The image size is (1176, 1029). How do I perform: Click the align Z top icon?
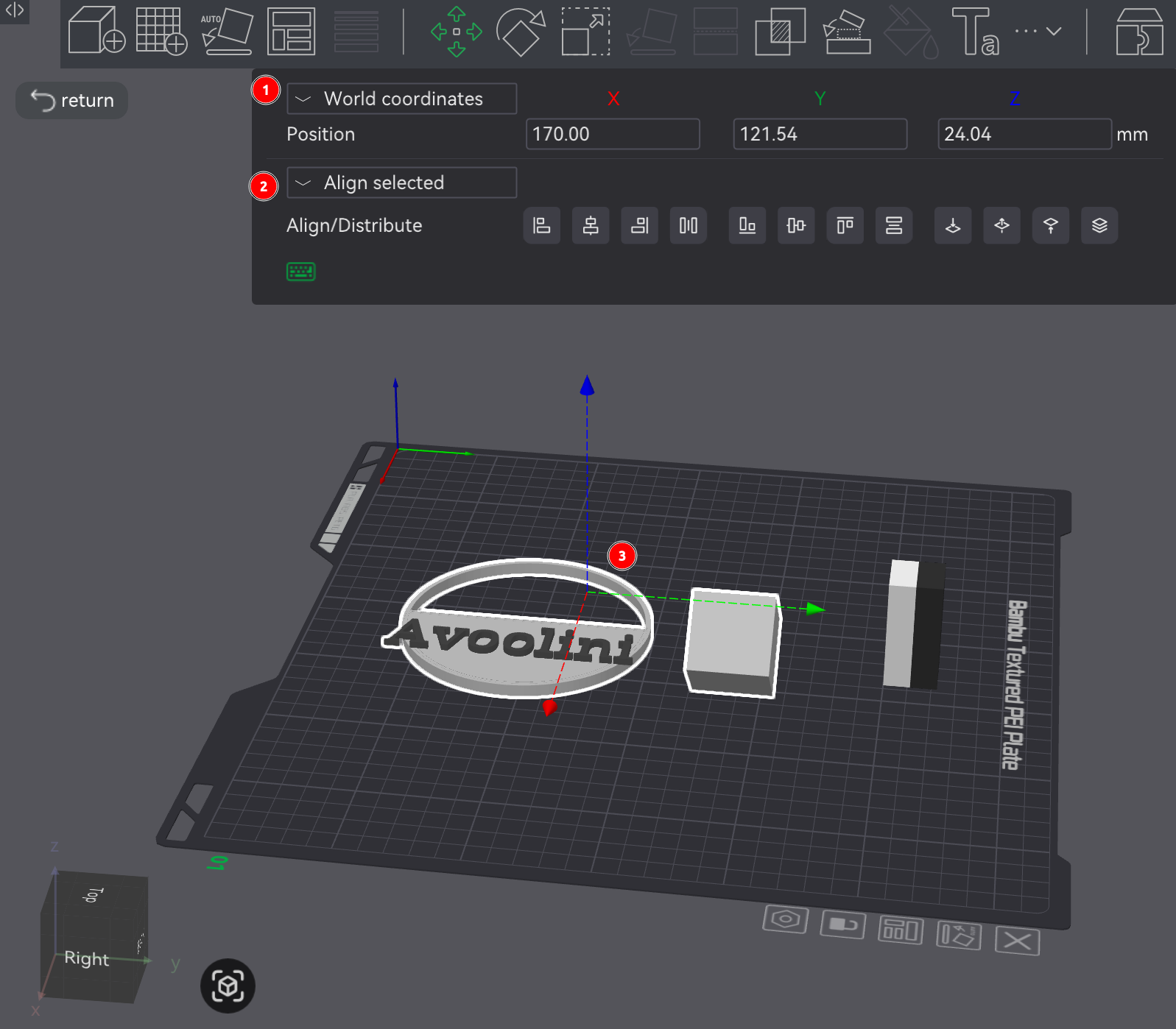point(1051,225)
